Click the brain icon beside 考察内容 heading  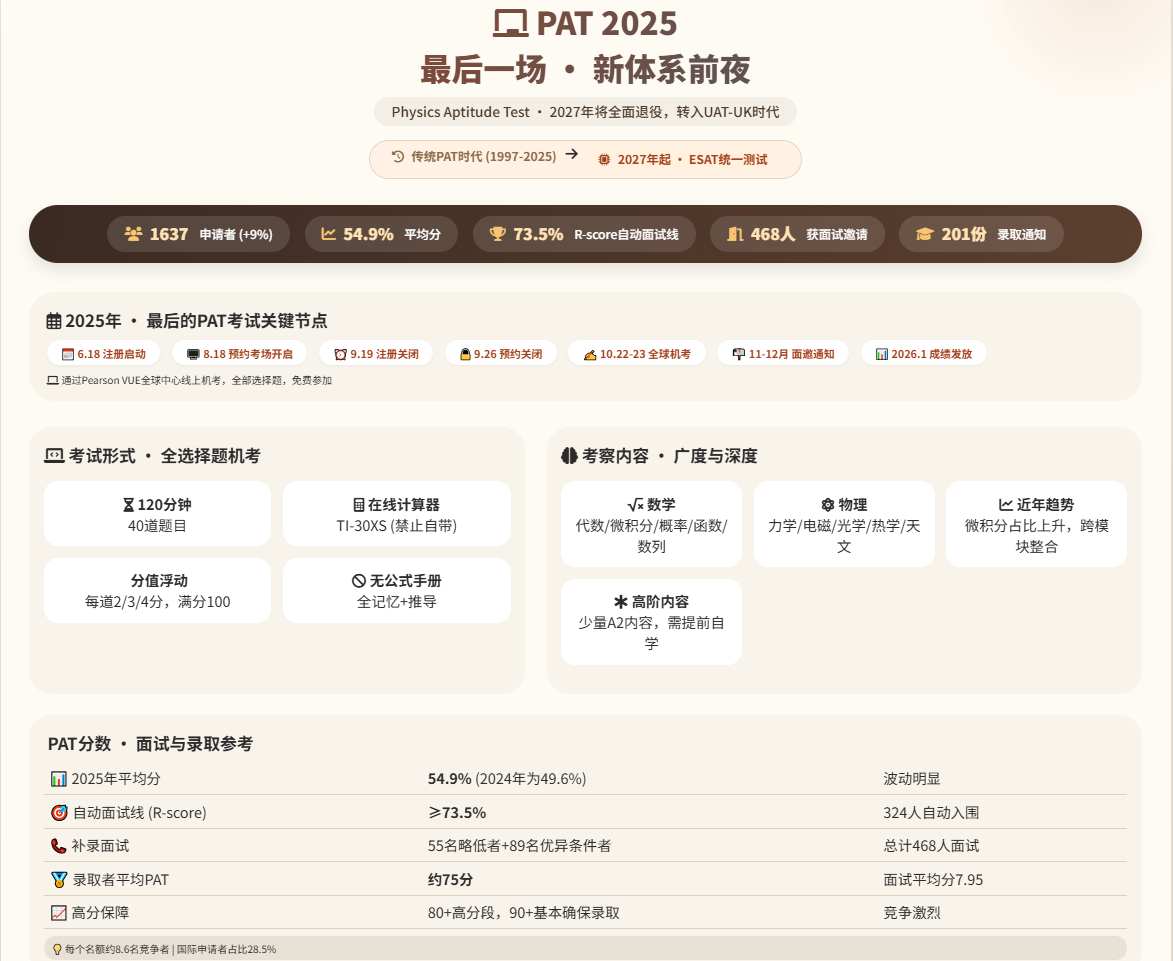[x=569, y=455]
